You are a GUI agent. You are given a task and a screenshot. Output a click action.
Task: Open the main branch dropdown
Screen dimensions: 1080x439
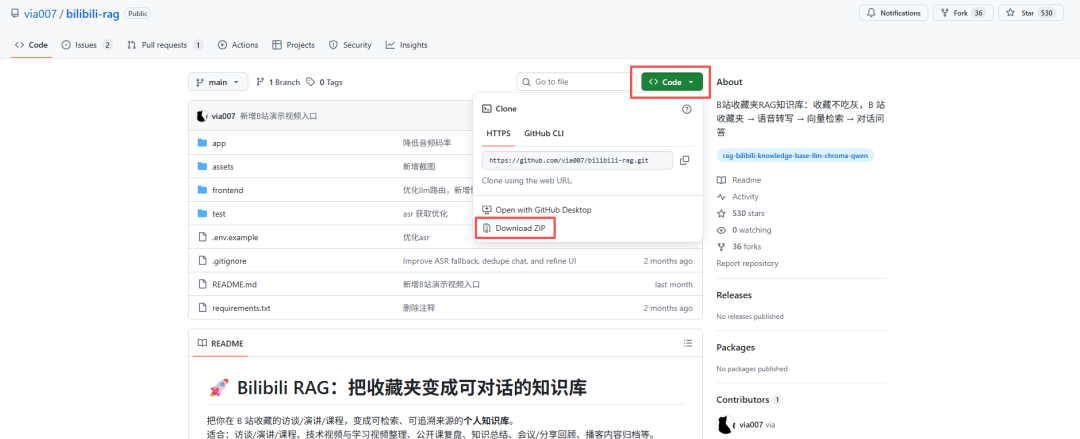[217, 82]
